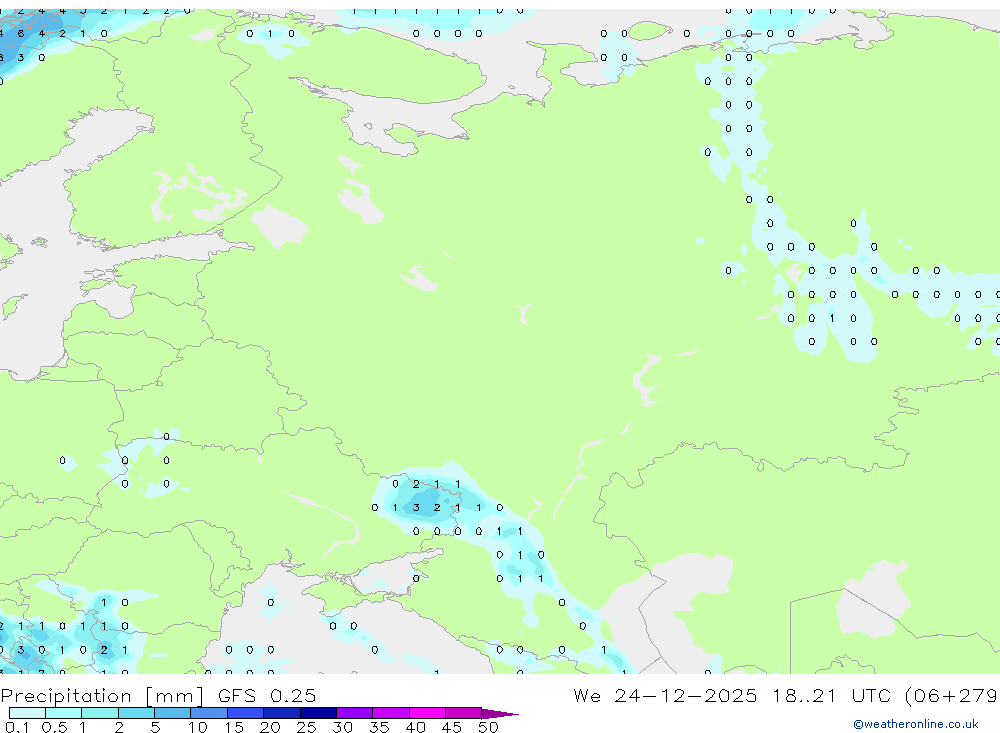Pick legend swatch between 30 and 35
This screenshot has height=733, width=1000.
[355, 713]
